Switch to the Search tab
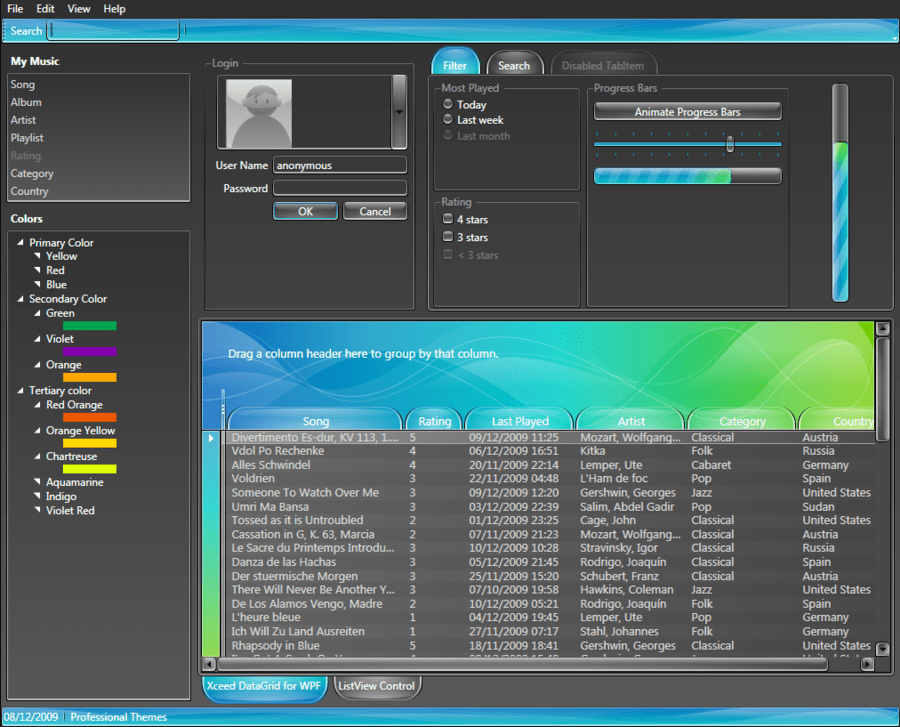The height and width of the screenshot is (727, 900). (514, 64)
